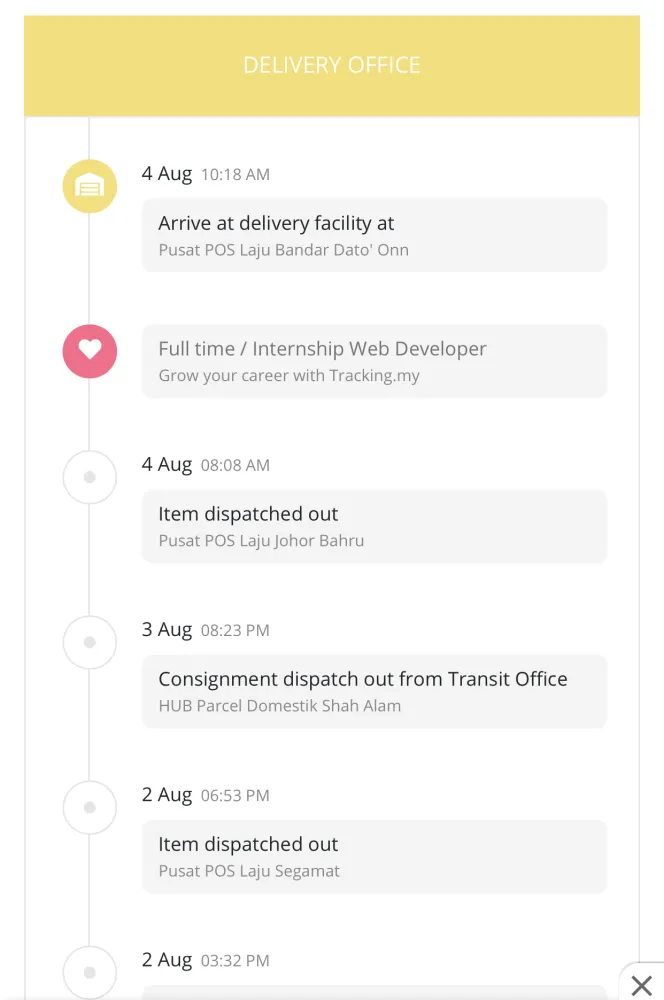Click the 3 Aug 08:23 PM timestamp
This screenshot has width=664, height=1000.
tap(205, 629)
